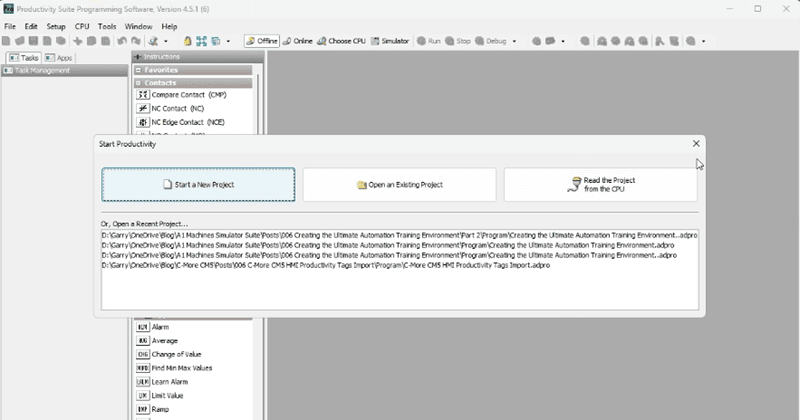Viewport: 800px width, 420px height.
Task: Click the Average instruction
Action: [x=165, y=341]
